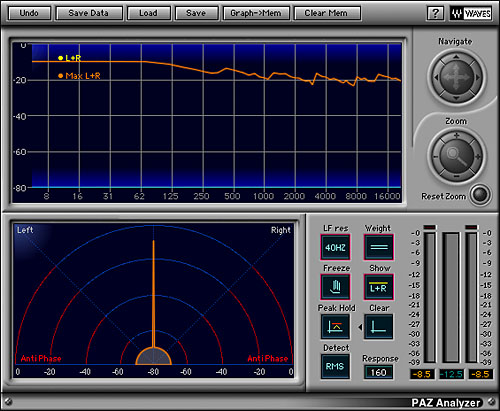Click the Undo button
This screenshot has width=500, height=411.
tap(29, 13)
